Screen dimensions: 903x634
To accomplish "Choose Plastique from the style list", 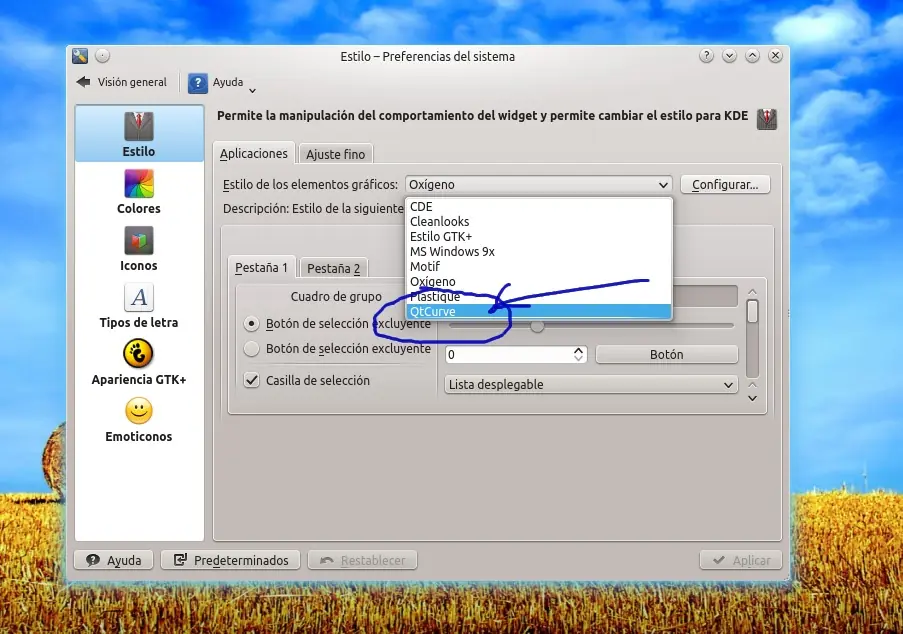I will 538,297.
